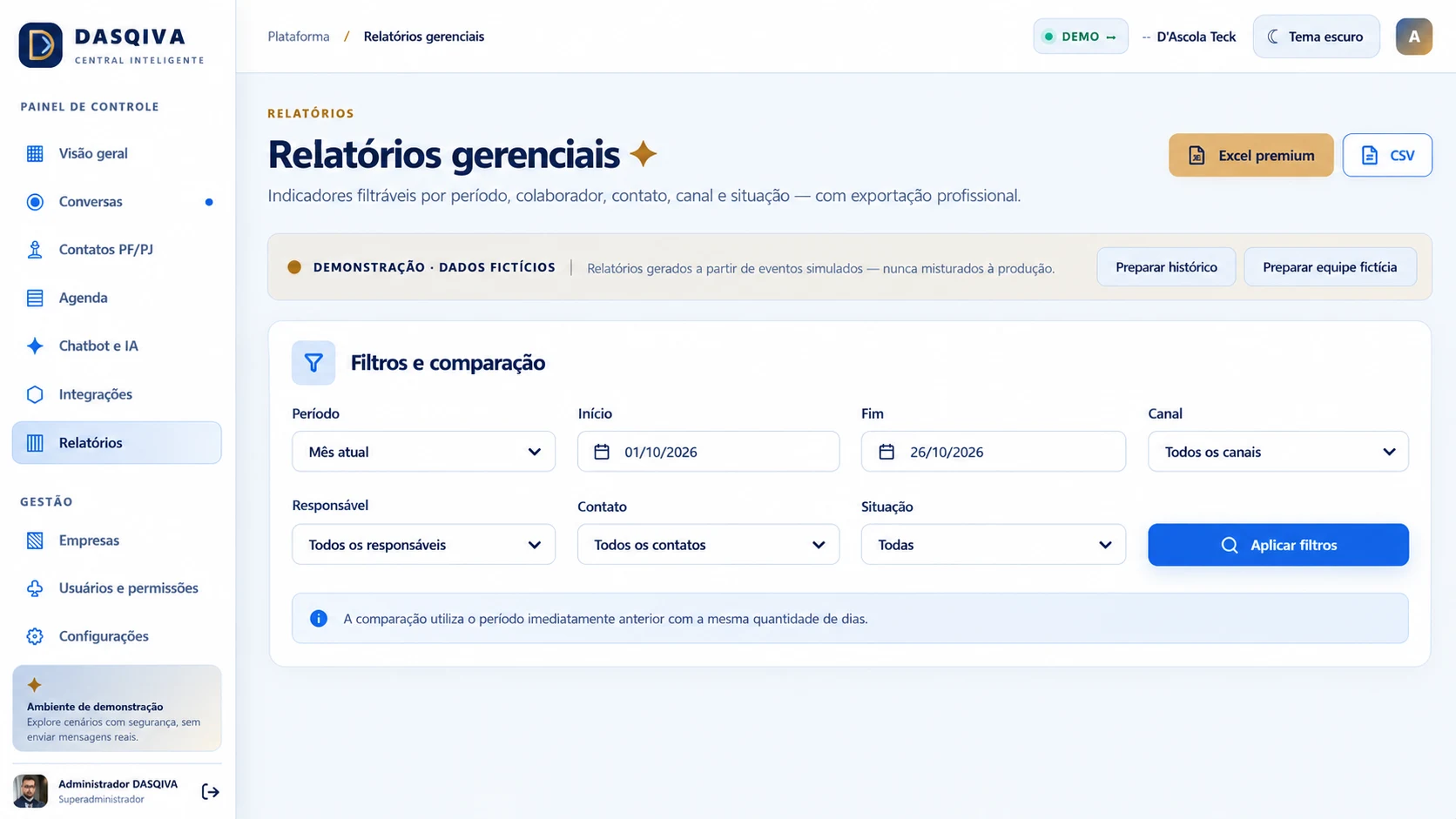Screen dimensions: 1456x819
Task: Click the Integrações hexagon icon
Action: click(35, 394)
